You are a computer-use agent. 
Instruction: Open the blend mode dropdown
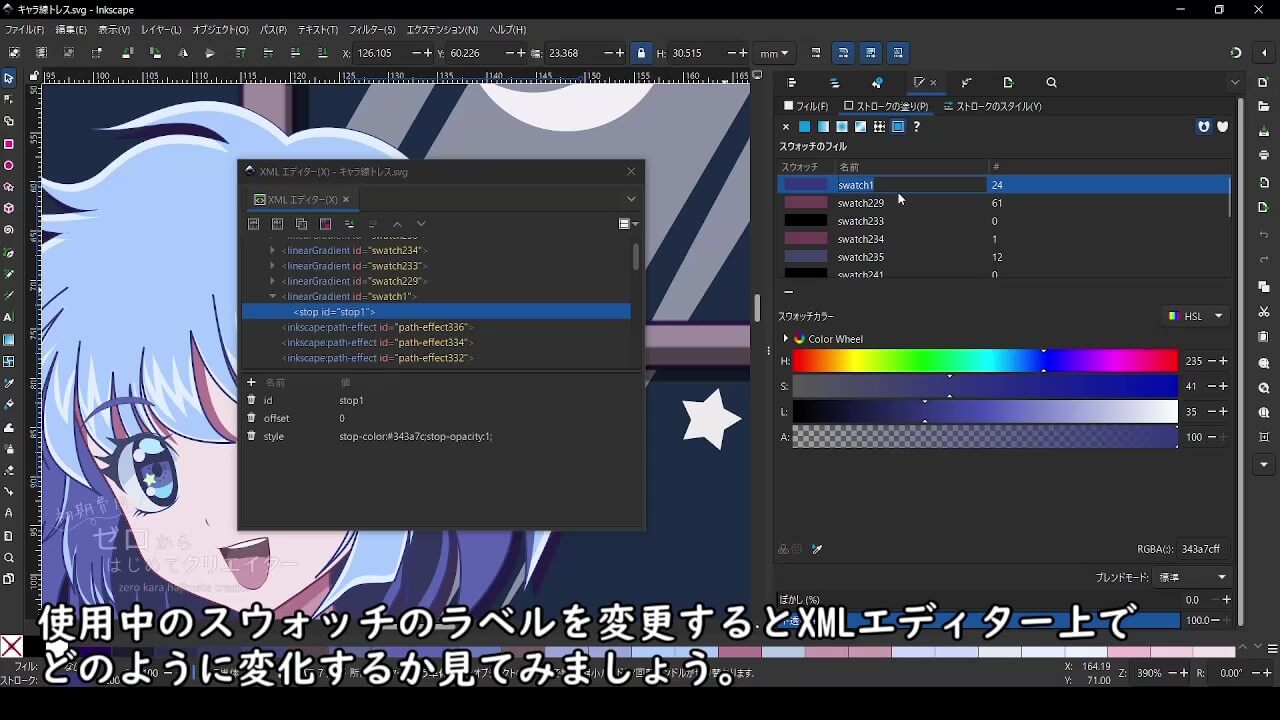[1192, 577]
